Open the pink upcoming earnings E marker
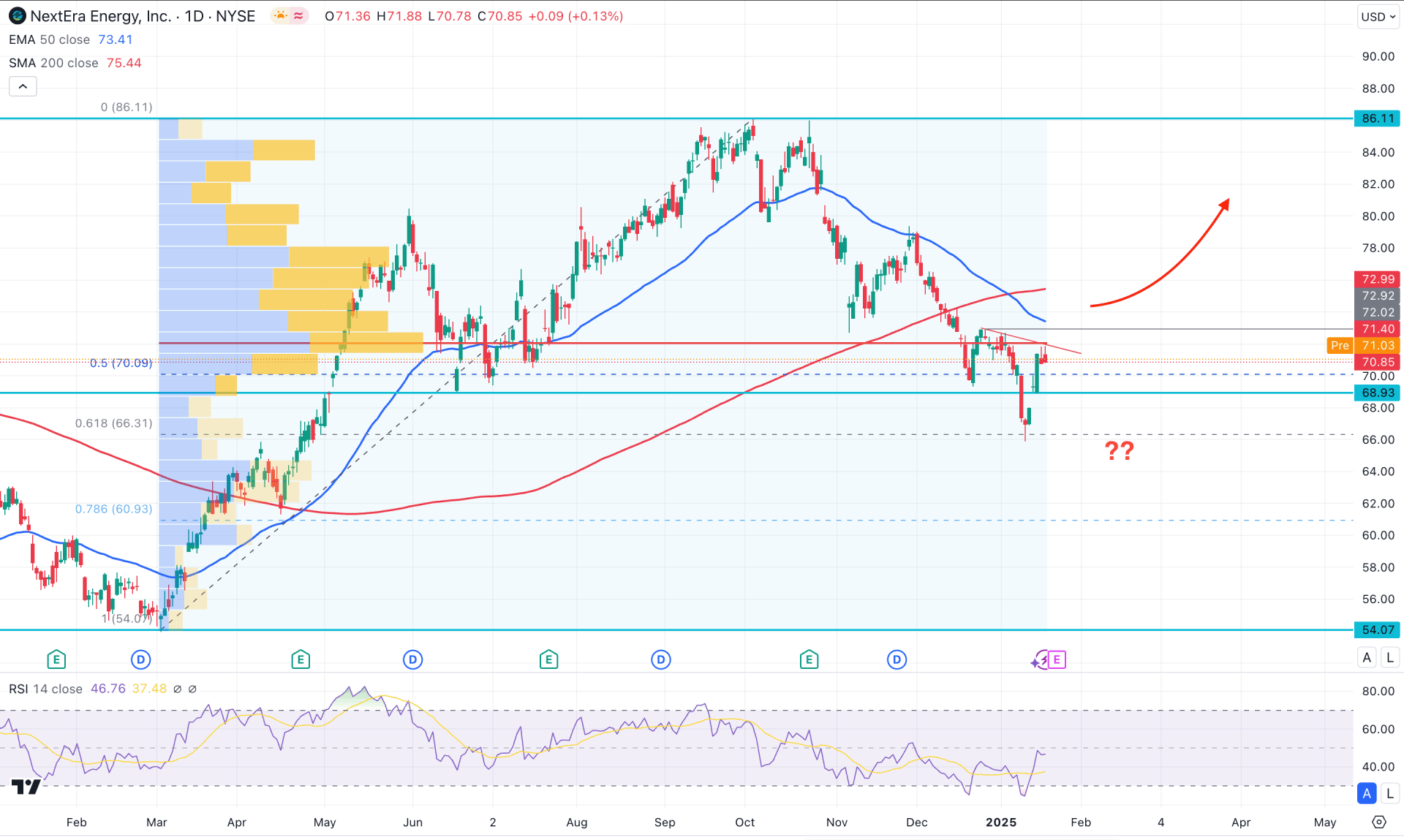This screenshot has height=840, width=1404. point(1057,660)
